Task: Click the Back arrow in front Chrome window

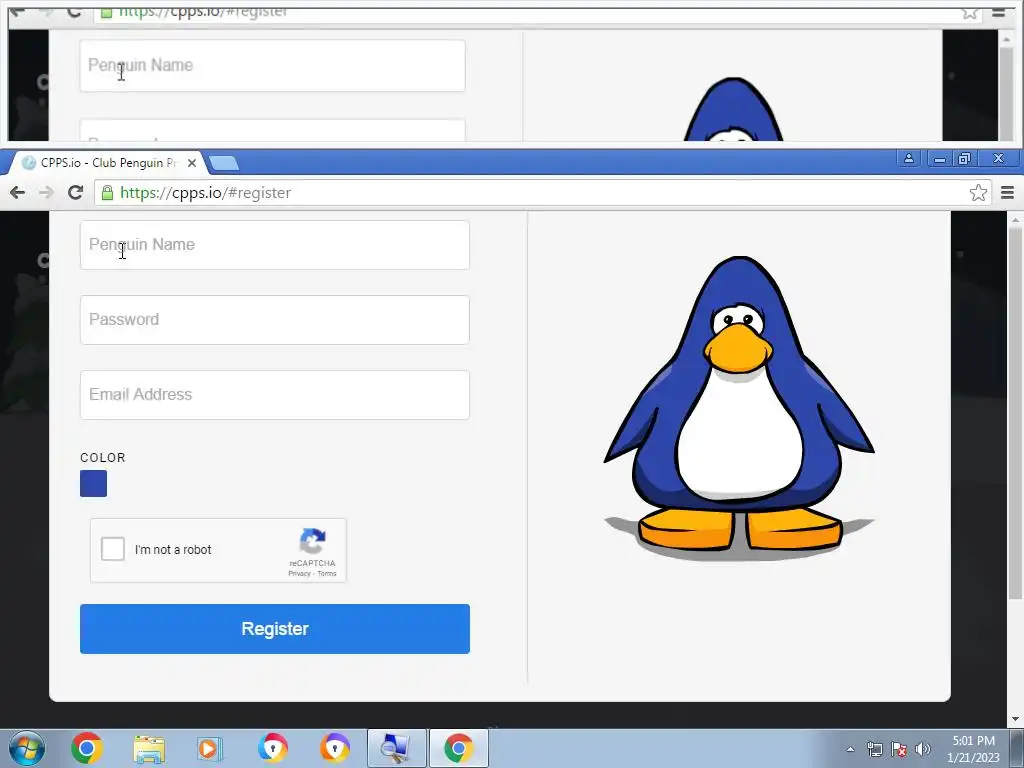Action: click(18, 193)
